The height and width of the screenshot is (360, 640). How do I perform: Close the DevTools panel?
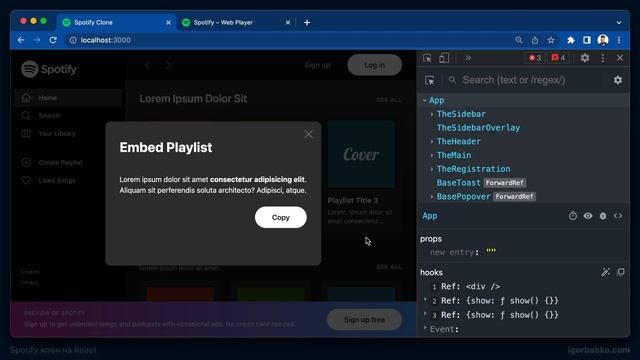[x=620, y=58]
